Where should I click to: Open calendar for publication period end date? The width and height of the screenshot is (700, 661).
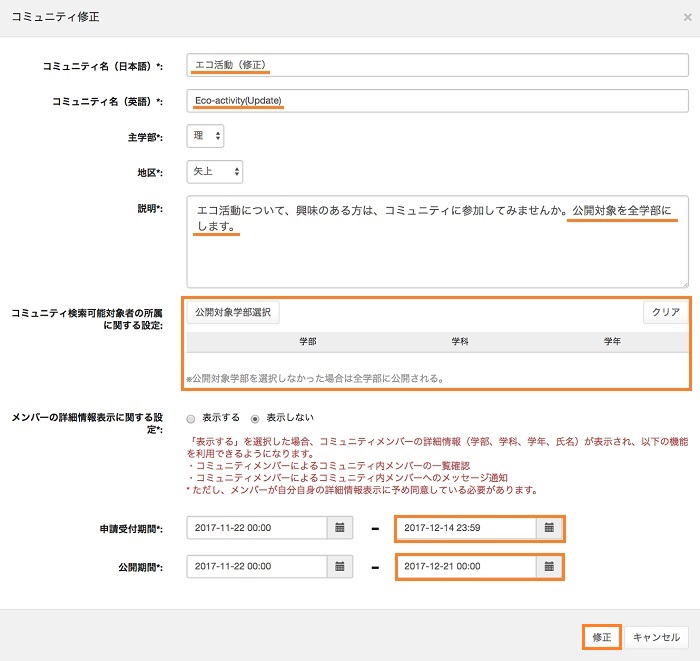pyautogui.click(x=549, y=566)
